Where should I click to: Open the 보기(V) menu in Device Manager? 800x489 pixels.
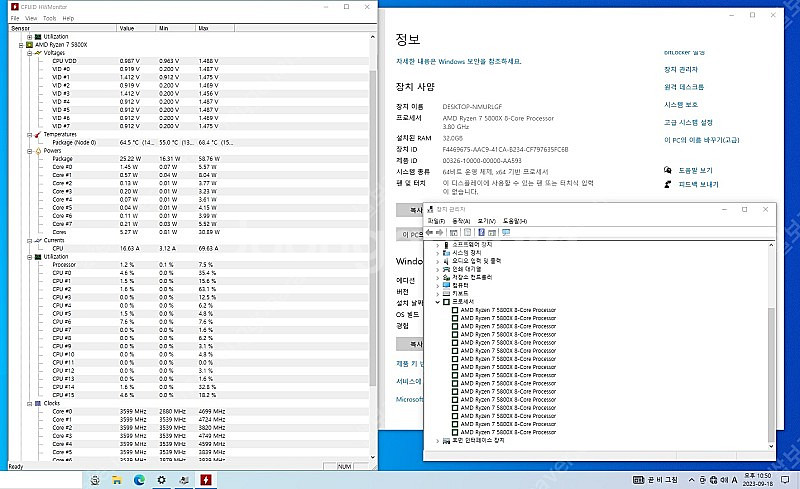click(487, 221)
